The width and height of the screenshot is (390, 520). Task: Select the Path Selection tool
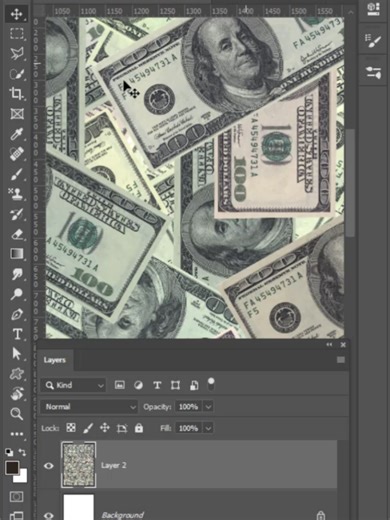[16, 354]
